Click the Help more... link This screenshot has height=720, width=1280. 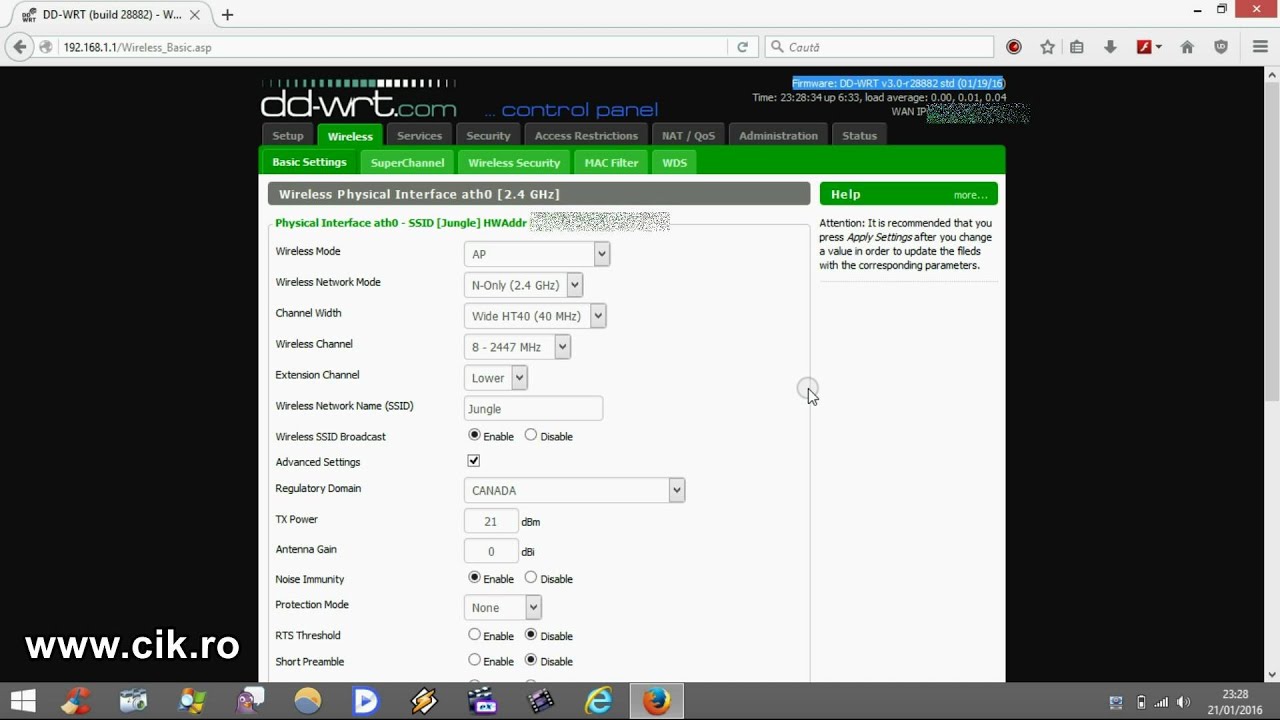point(970,195)
